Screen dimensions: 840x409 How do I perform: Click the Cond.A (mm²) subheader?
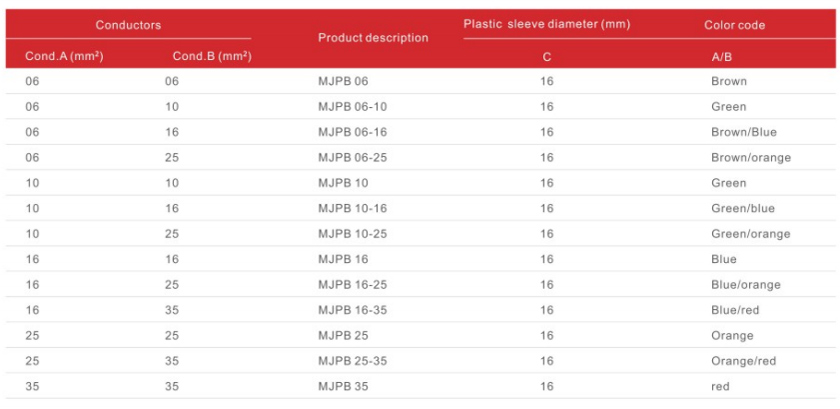click(x=64, y=56)
